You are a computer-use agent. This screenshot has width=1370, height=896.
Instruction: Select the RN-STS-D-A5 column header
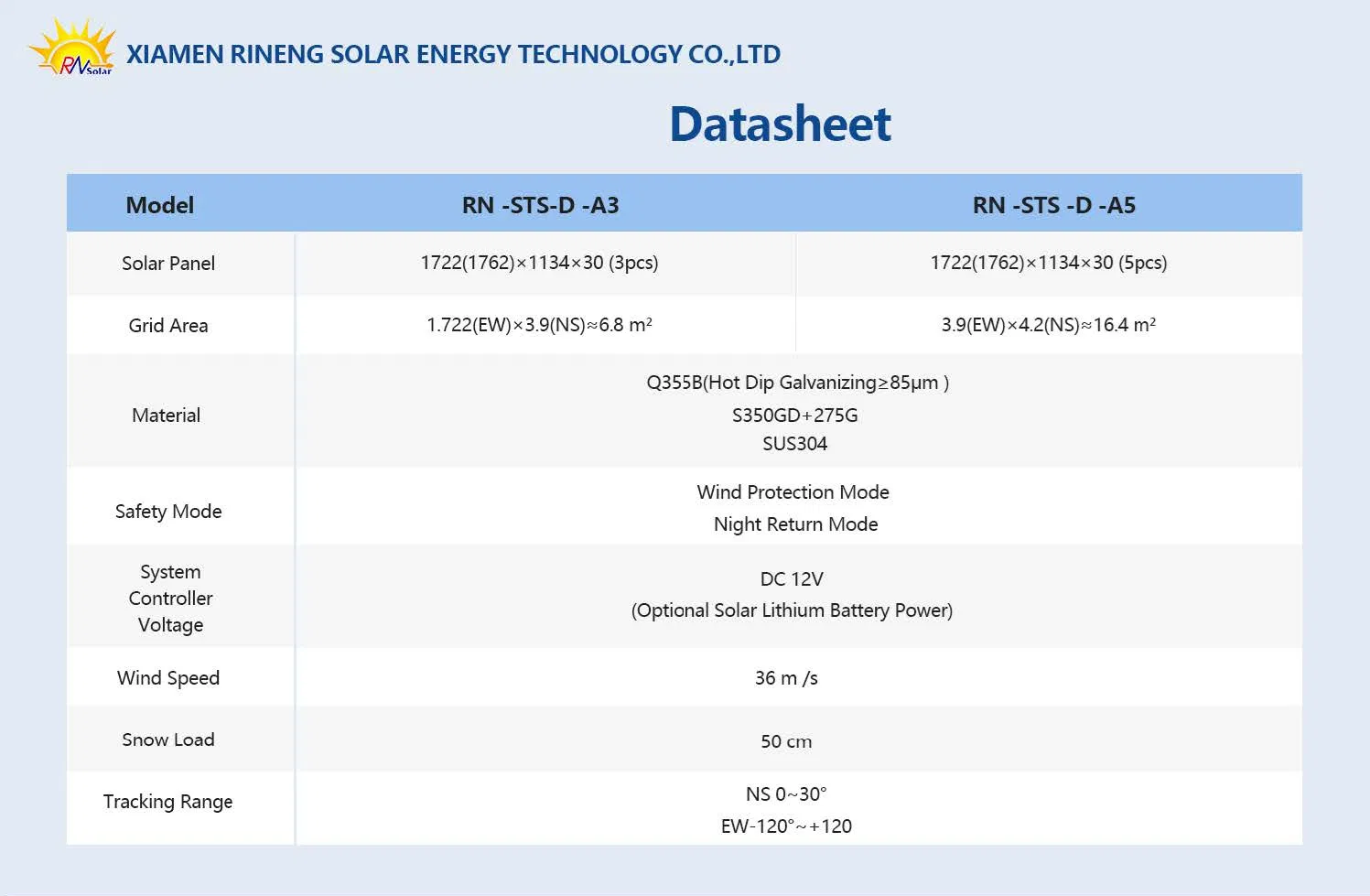click(1053, 205)
